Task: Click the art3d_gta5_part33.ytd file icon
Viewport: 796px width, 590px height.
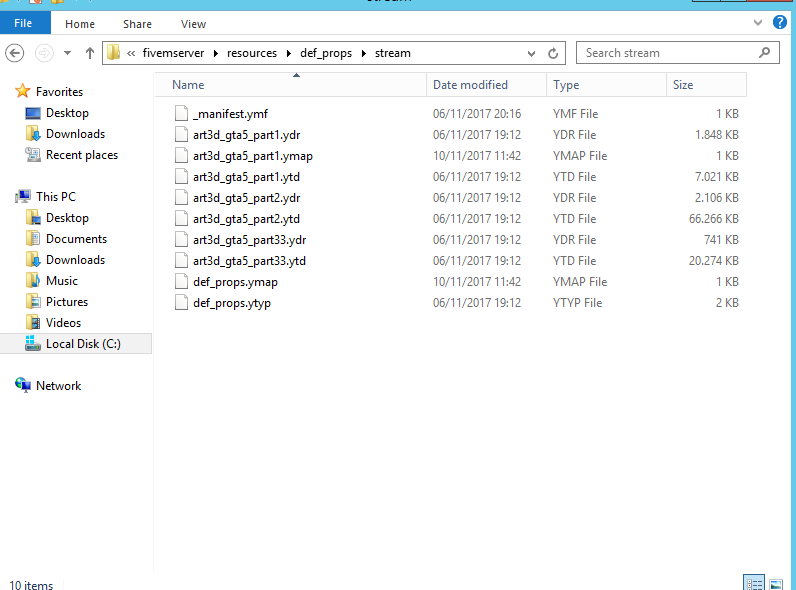Action: pyautogui.click(x=181, y=260)
